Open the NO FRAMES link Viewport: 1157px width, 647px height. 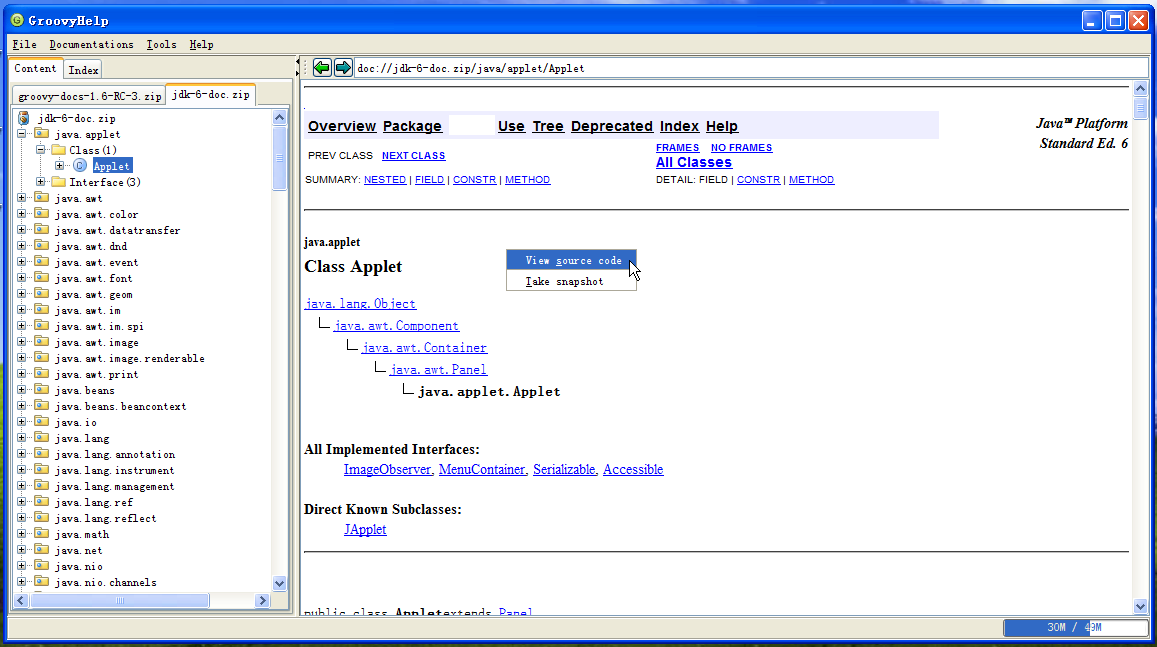tap(742, 148)
